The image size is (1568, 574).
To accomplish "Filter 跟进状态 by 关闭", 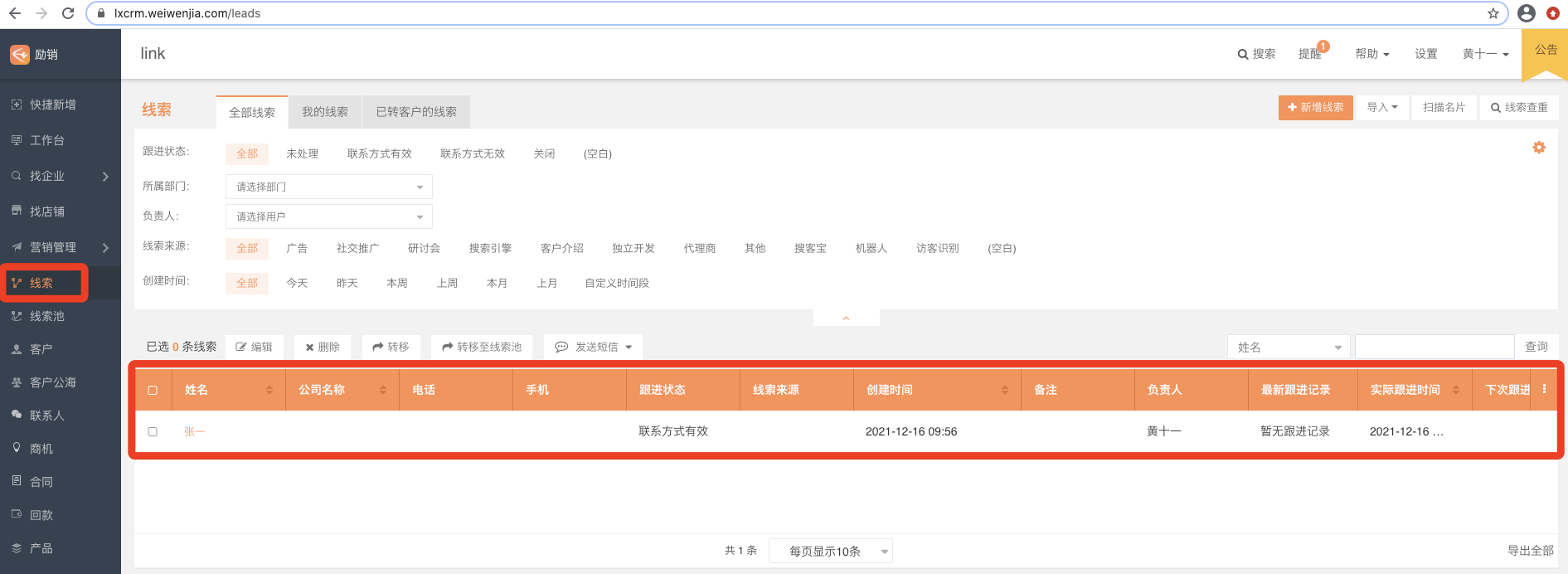I will [544, 153].
